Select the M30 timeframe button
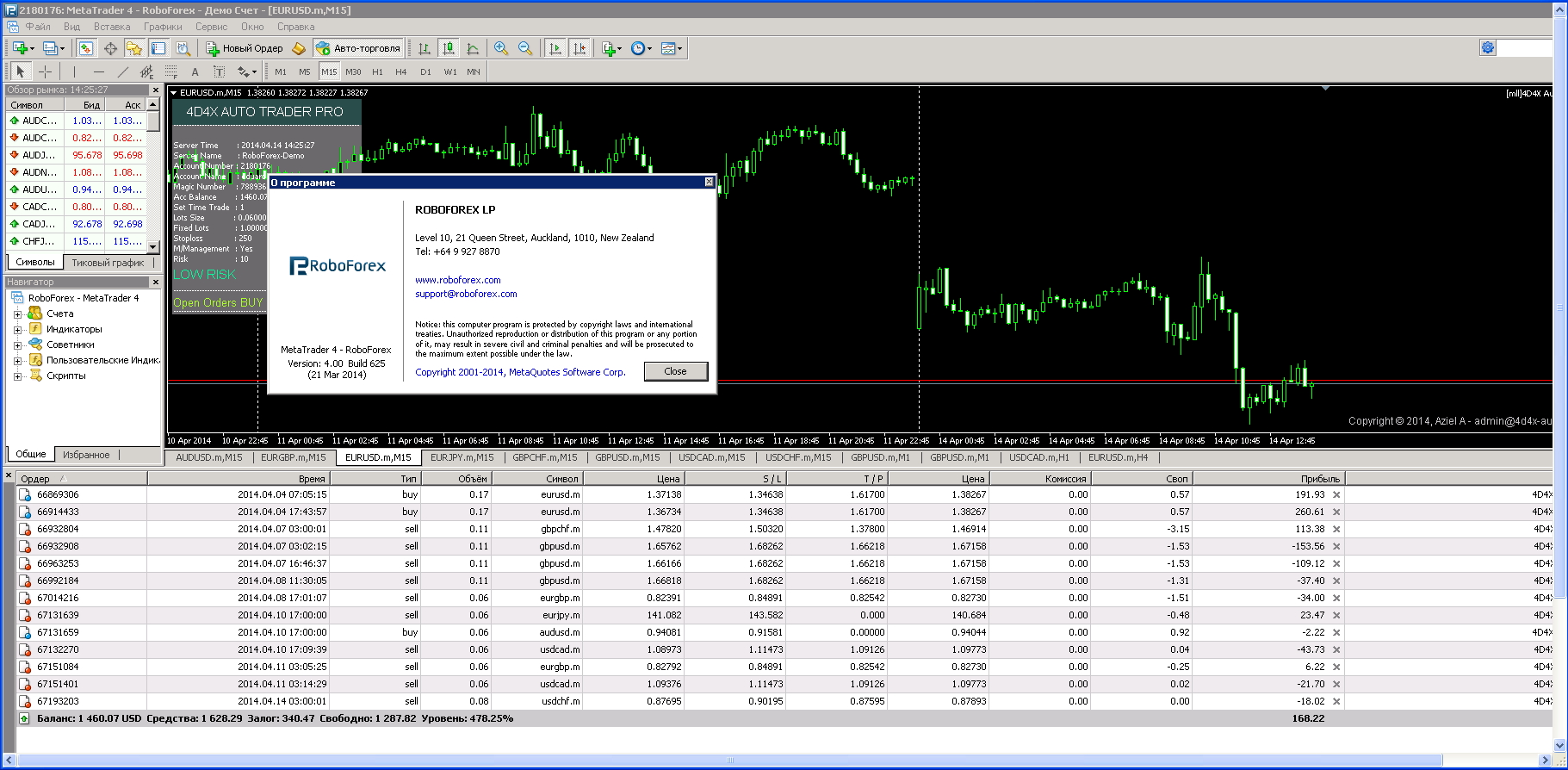1568x770 pixels. coord(353,71)
